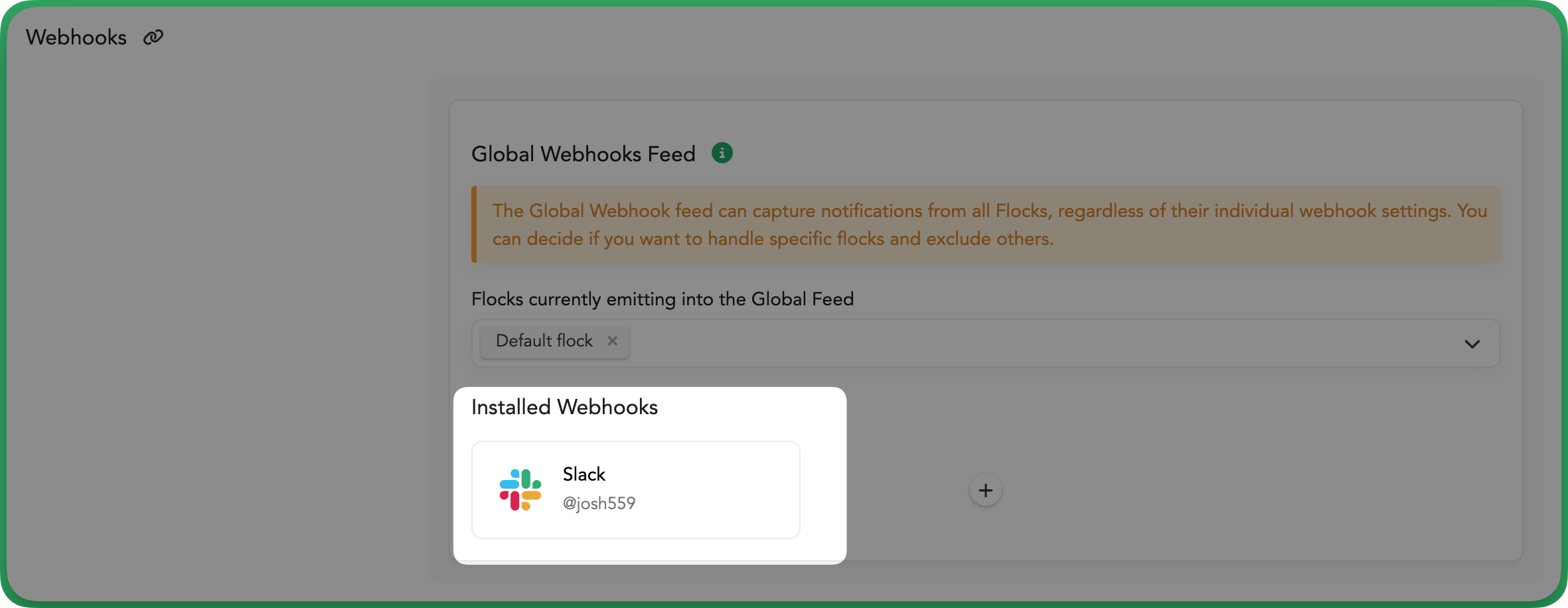Click the orange bar on notice banner
The image size is (1568, 608).
tap(474, 224)
